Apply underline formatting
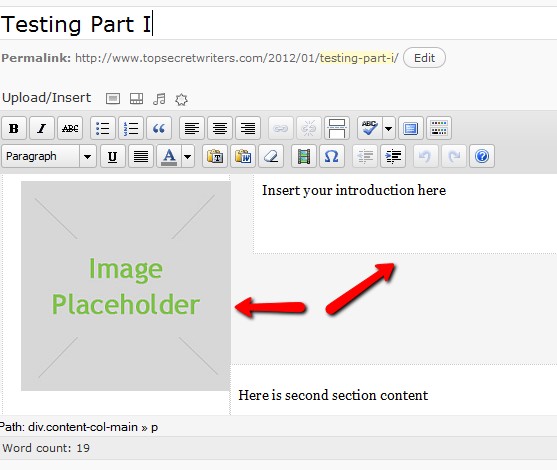557x470 pixels. click(x=113, y=156)
